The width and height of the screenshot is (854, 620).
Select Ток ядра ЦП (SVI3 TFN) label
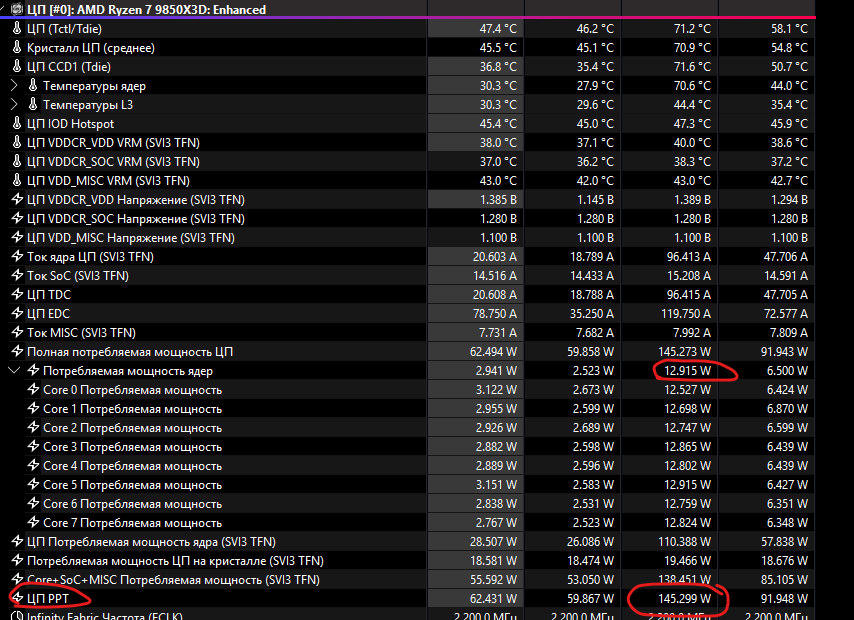click(90, 257)
